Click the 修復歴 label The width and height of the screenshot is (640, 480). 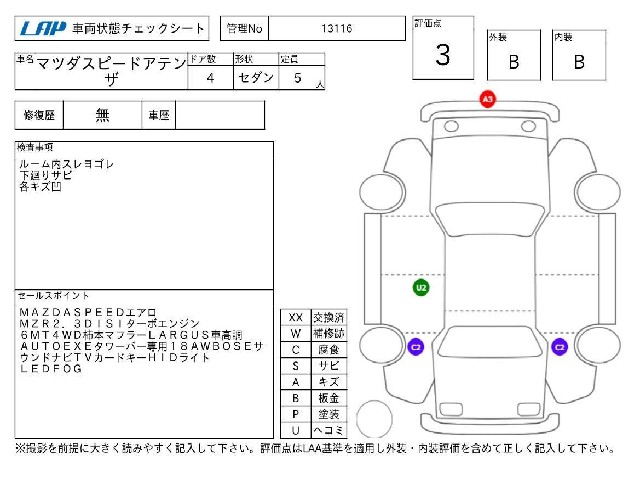pos(39,116)
